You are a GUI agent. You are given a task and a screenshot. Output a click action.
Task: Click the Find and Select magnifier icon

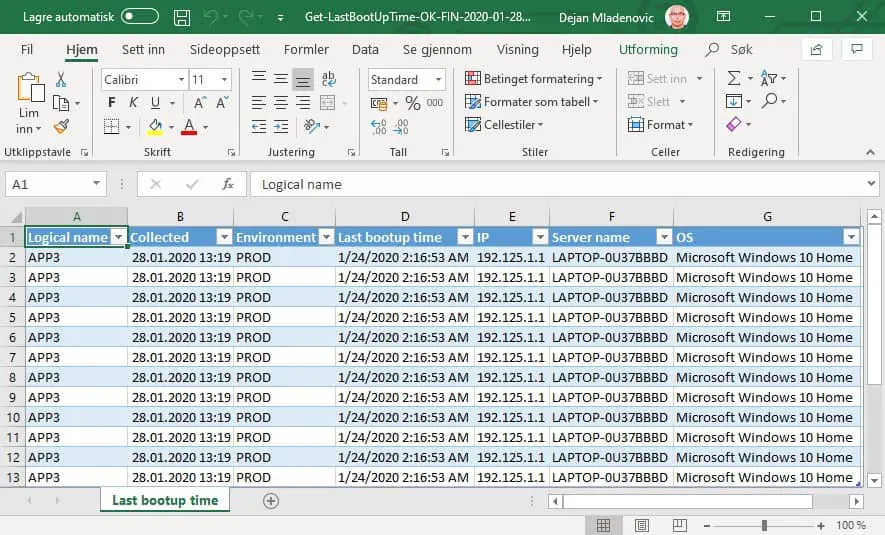(769, 100)
